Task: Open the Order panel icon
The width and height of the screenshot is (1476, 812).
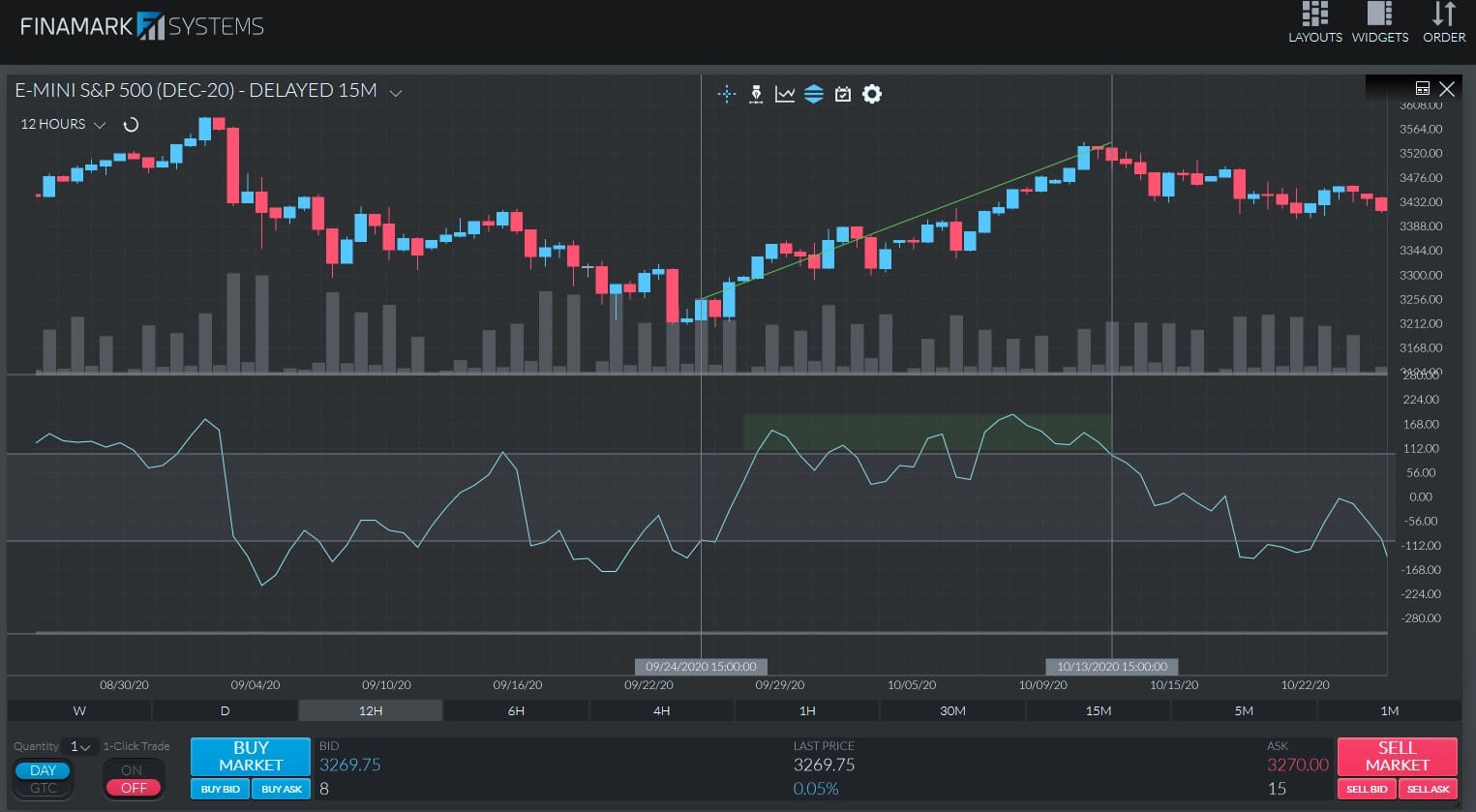Action: pos(1443,21)
